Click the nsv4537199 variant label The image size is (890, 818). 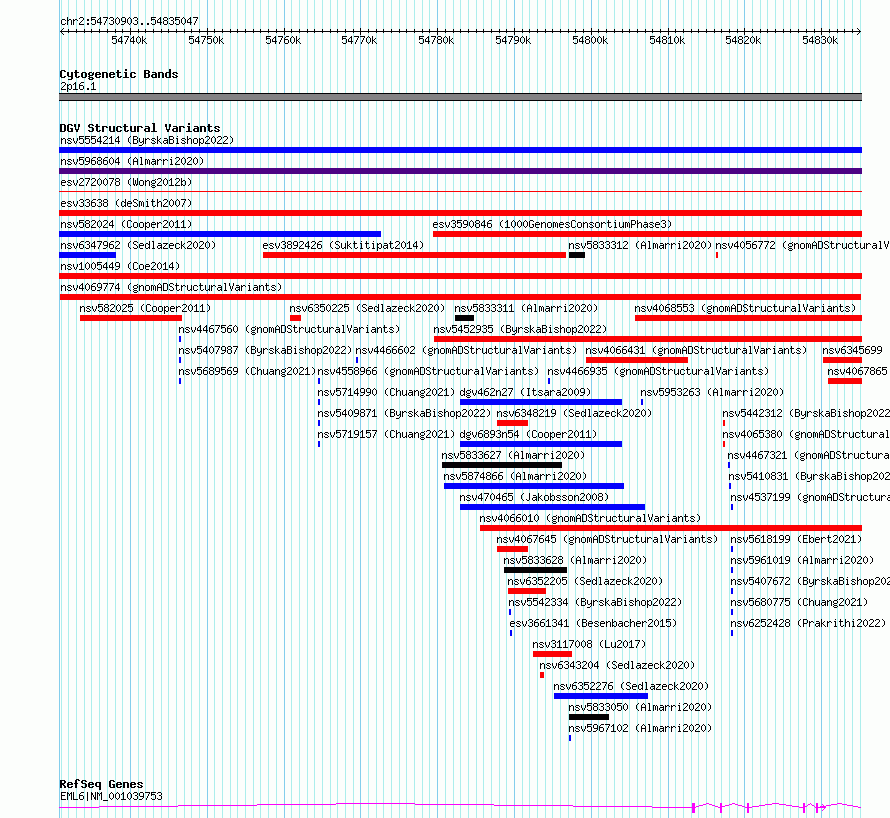(810, 497)
